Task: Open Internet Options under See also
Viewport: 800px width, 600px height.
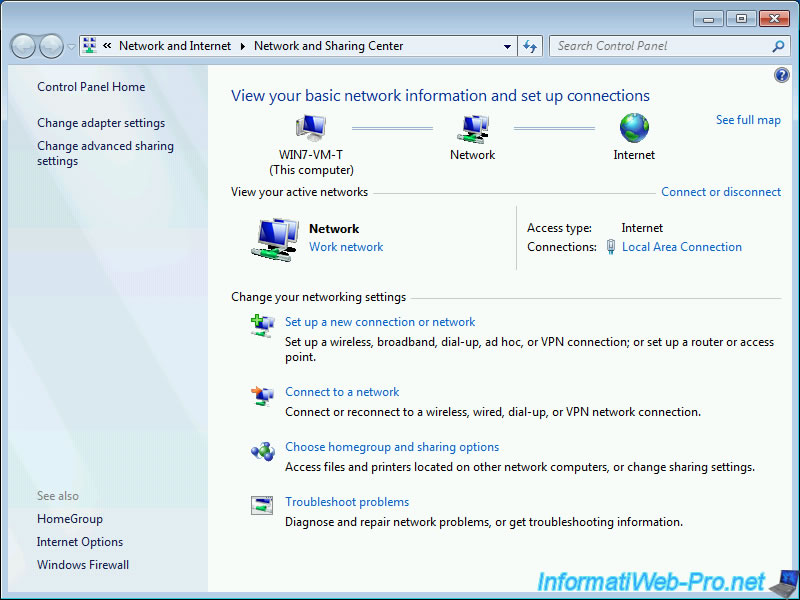Action: click(80, 542)
